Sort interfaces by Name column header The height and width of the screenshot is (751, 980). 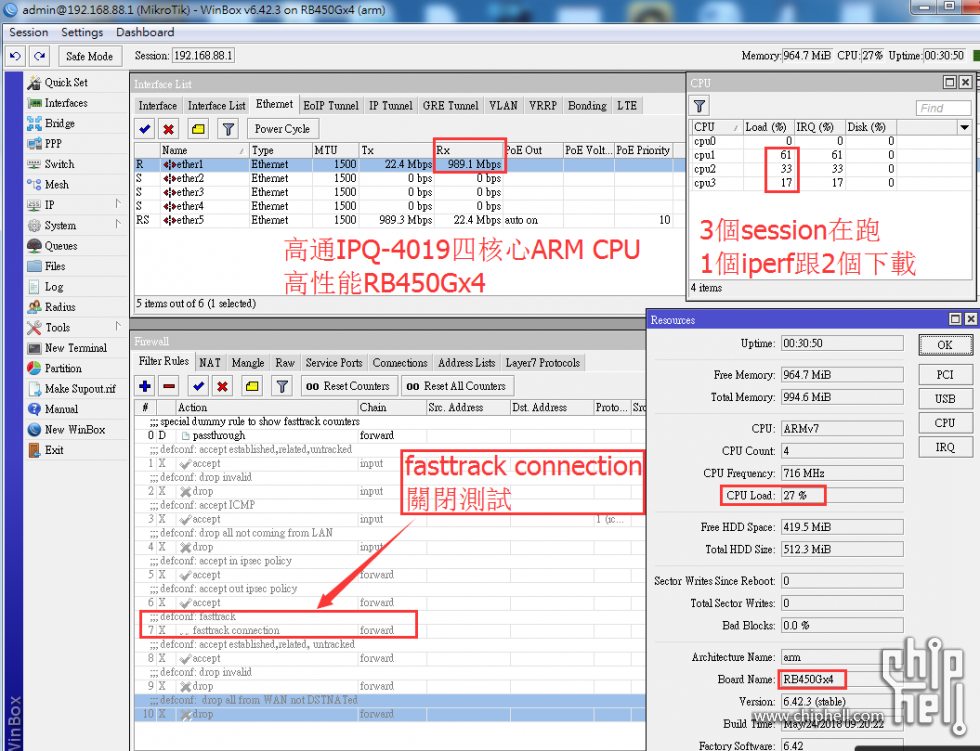click(x=204, y=151)
